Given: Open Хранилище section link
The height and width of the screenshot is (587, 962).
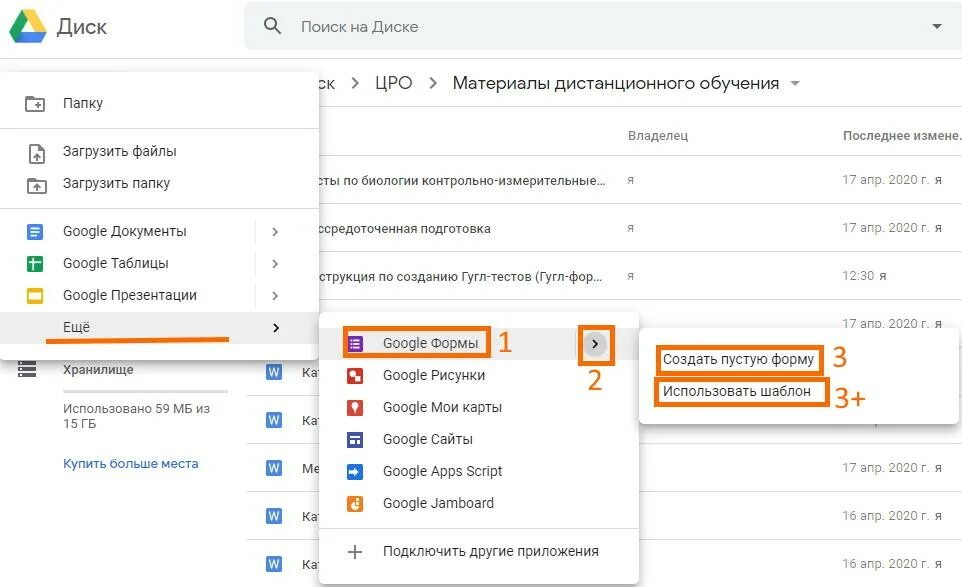Looking at the screenshot, I should click(98, 370).
